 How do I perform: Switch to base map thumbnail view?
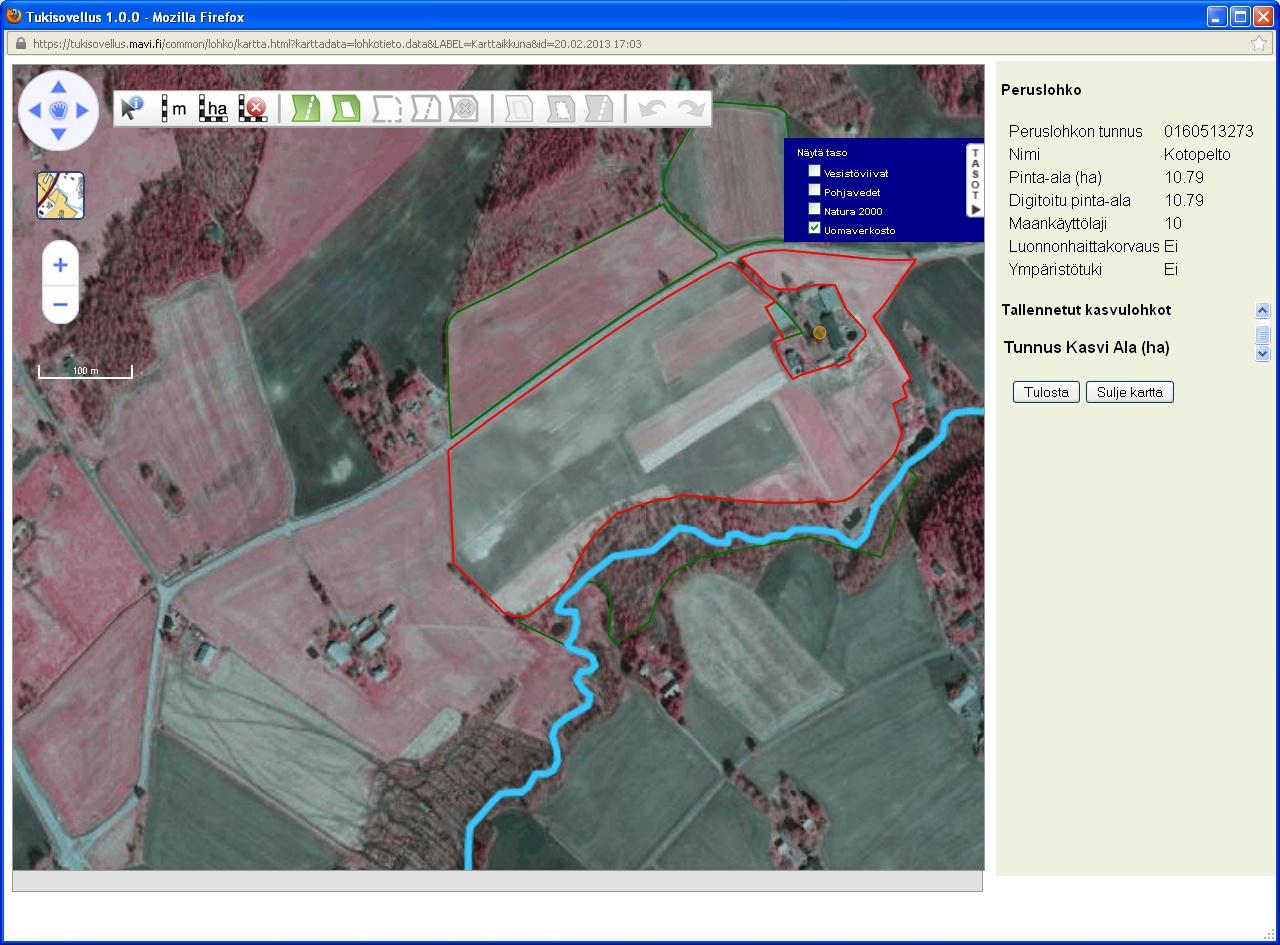pyautogui.click(x=61, y=195)
